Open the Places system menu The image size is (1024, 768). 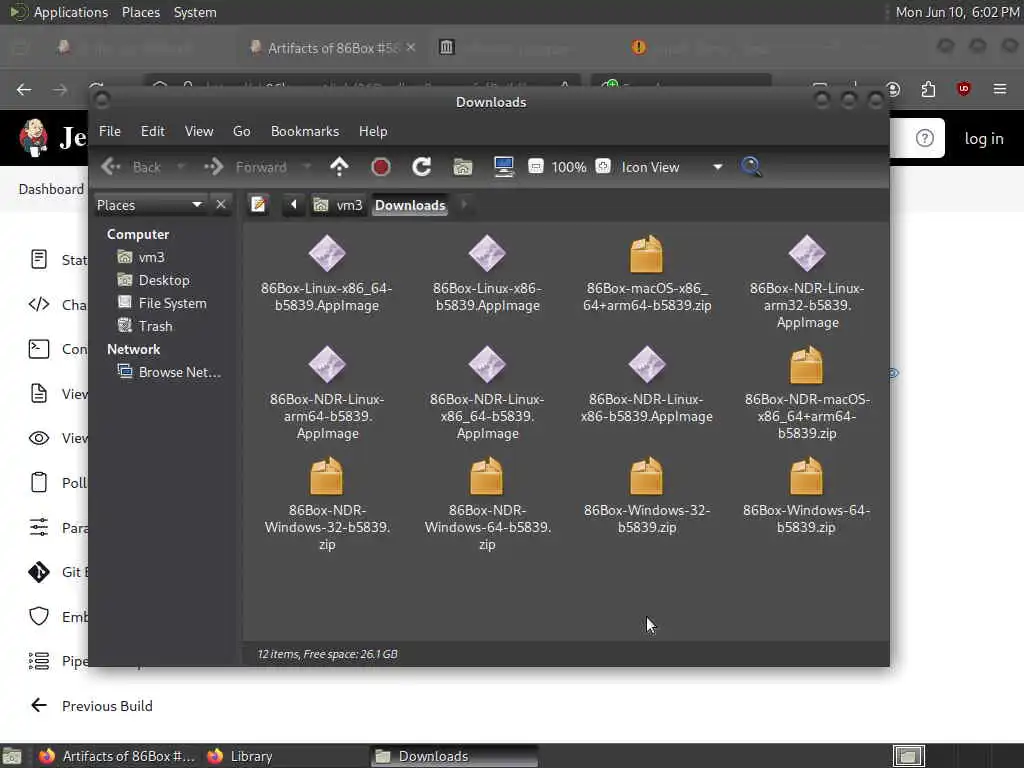tap(141, 12)
